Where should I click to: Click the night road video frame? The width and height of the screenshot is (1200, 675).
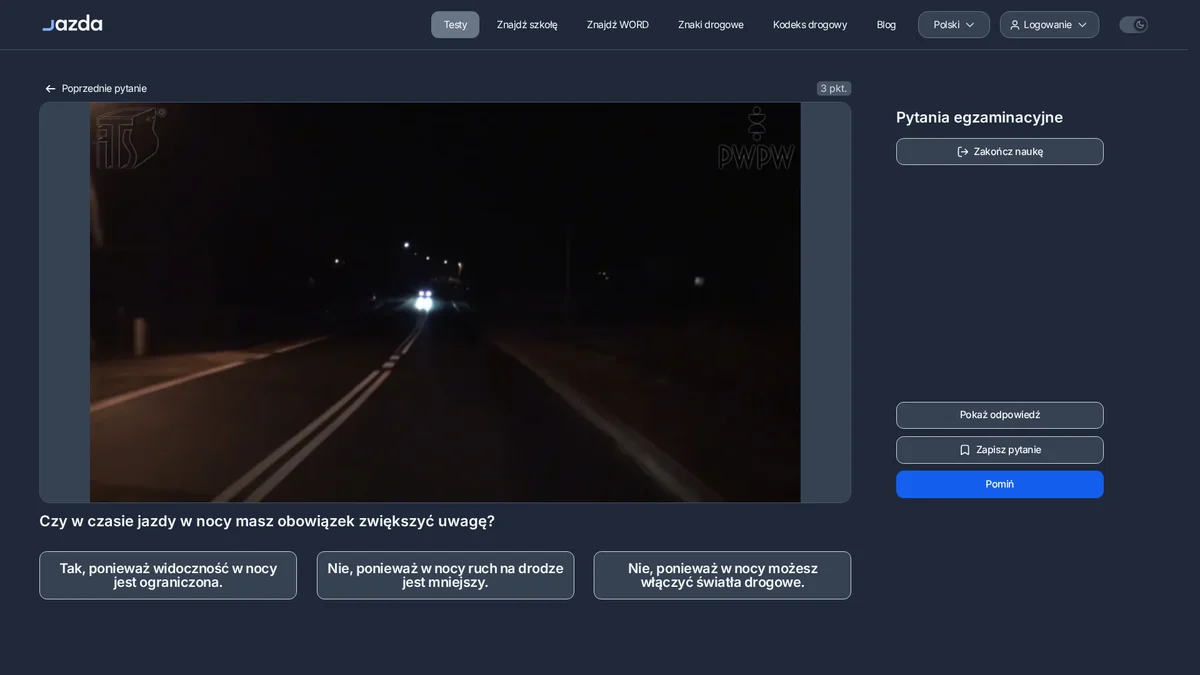click(x=445, y=302)
